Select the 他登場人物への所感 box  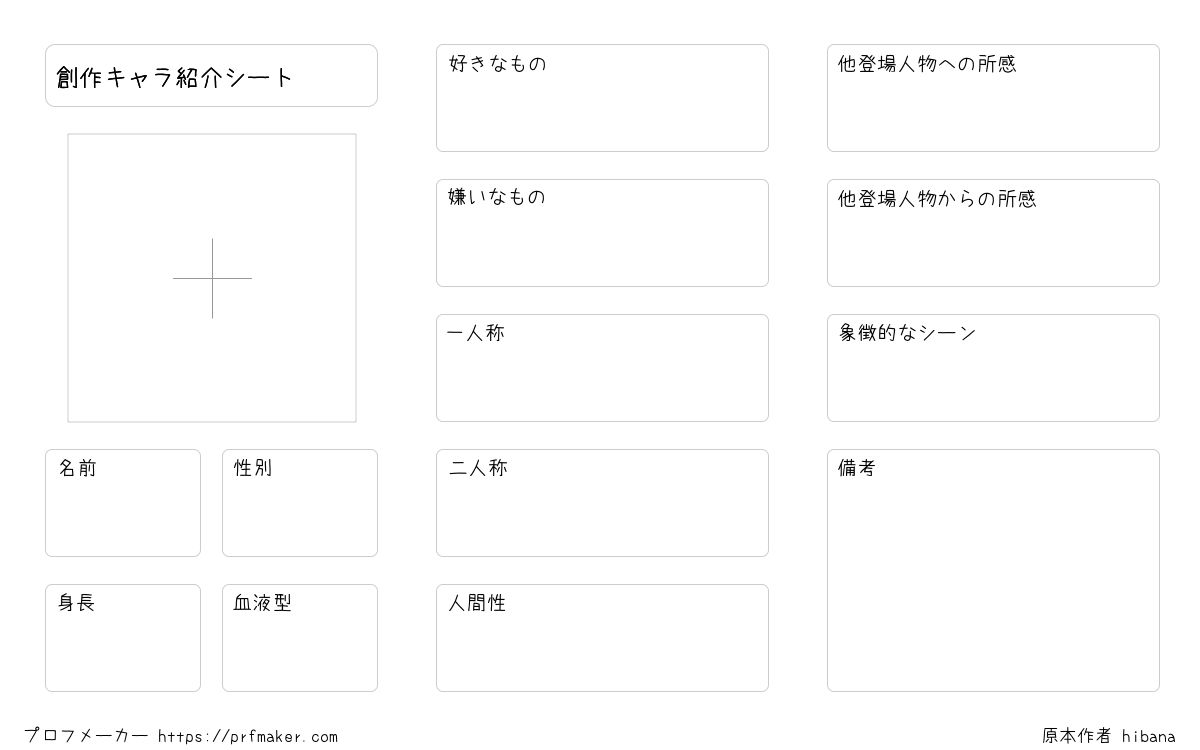point(993,98)
